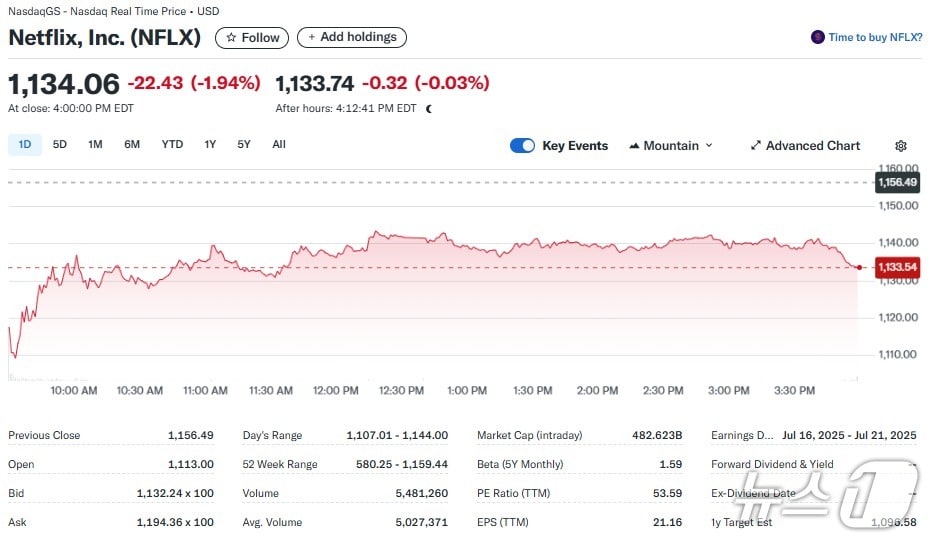Click the expand arrows icon beside Advanced Chart
Image resolution: width=932 pixels, height=542 pixels.
tap(756, 146)
